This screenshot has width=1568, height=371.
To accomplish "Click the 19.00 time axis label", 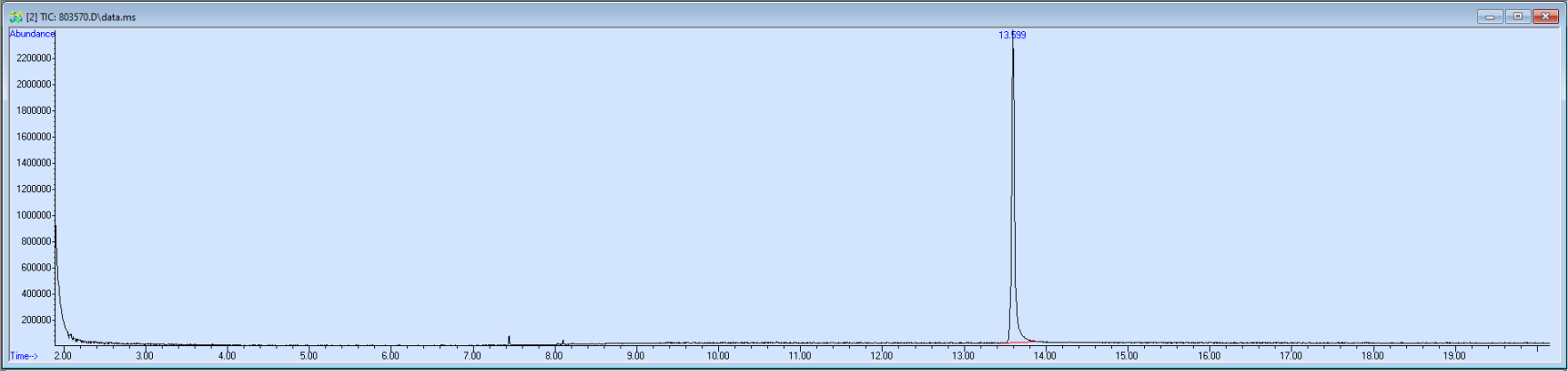I will pyautogui.click(x=1454, y=356).
